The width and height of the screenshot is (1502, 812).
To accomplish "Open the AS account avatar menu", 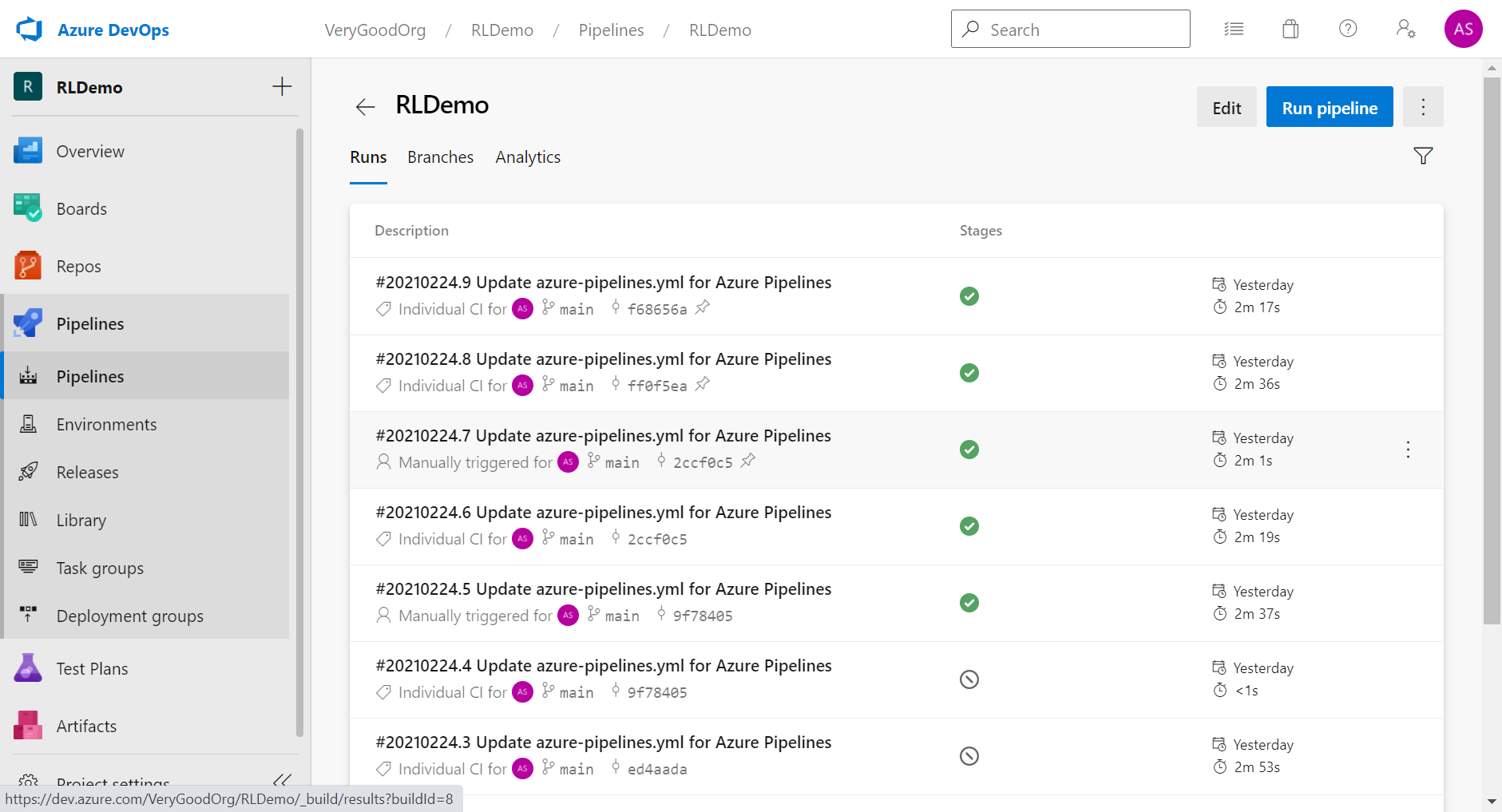I will (1463, 29).
